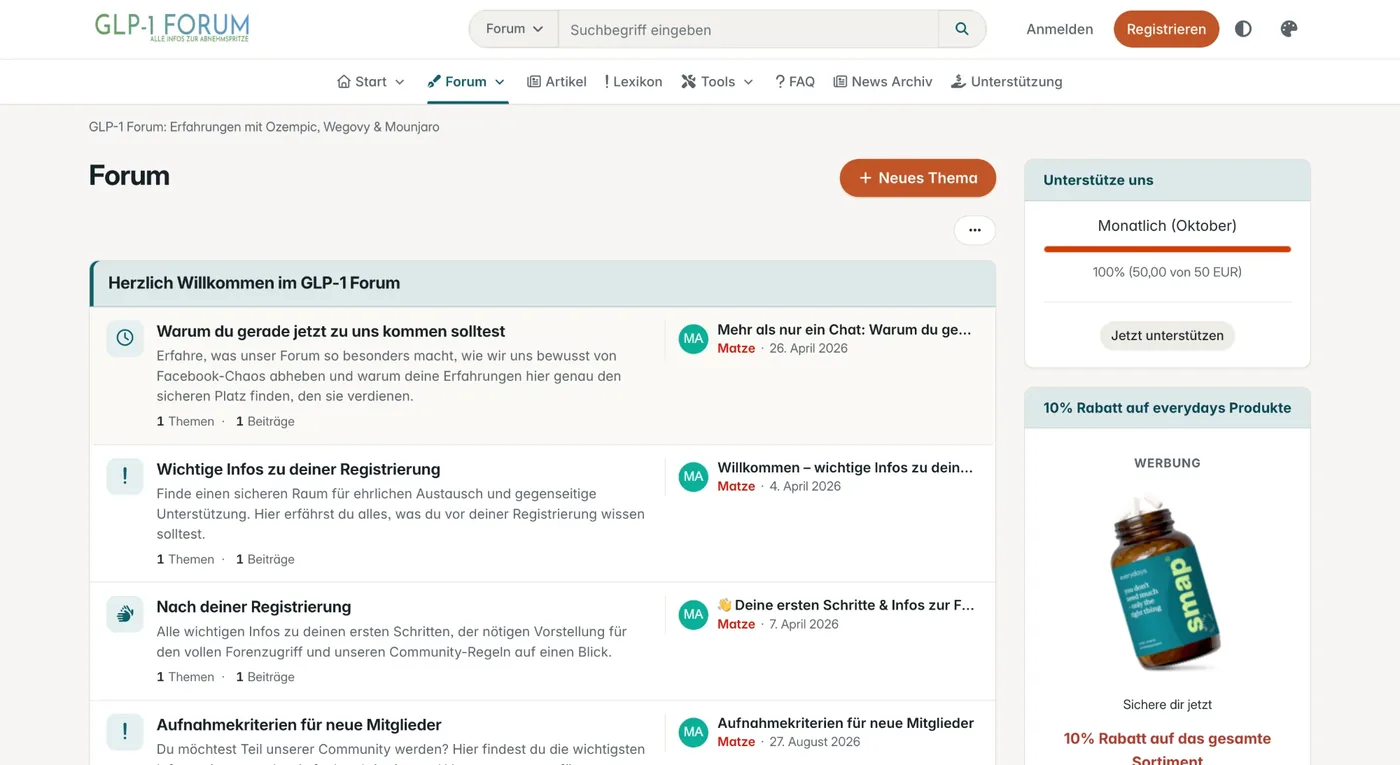This screenshot has width=1400, height=765.
Task: Click the breadcrumb 'GLP-1 Forum: Erfahrungen mit Ozempic'
Action: click(x=264, y=127)
